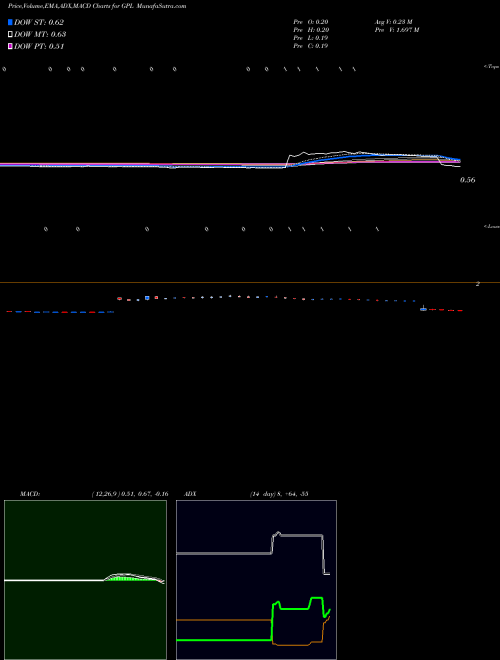The width and height of the screenshot is (500, 660).
Task: Click the 'Pre O: 0.20' open value
Action: pyautogui.click(x=311, y=21)
